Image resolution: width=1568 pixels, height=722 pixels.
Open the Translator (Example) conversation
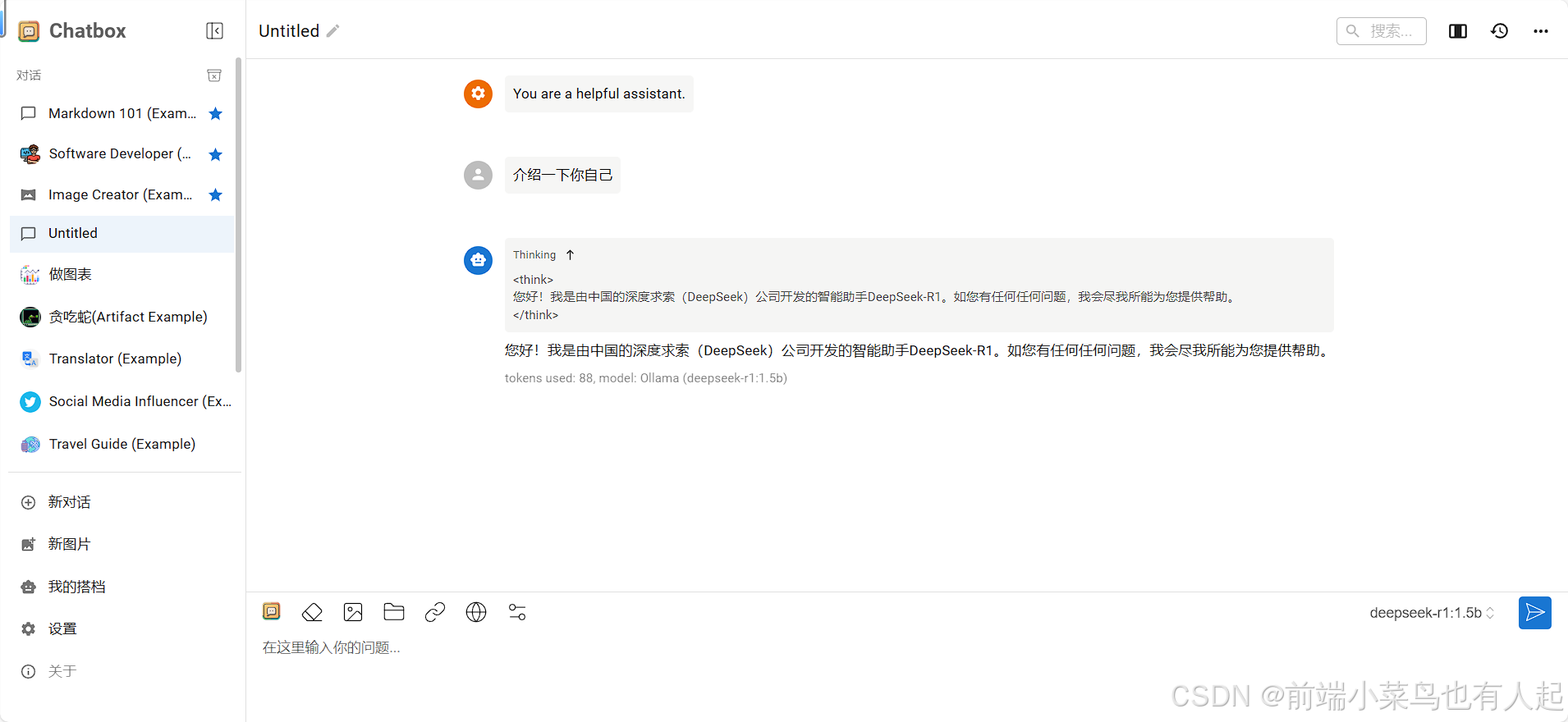click(x=122, y=359)
